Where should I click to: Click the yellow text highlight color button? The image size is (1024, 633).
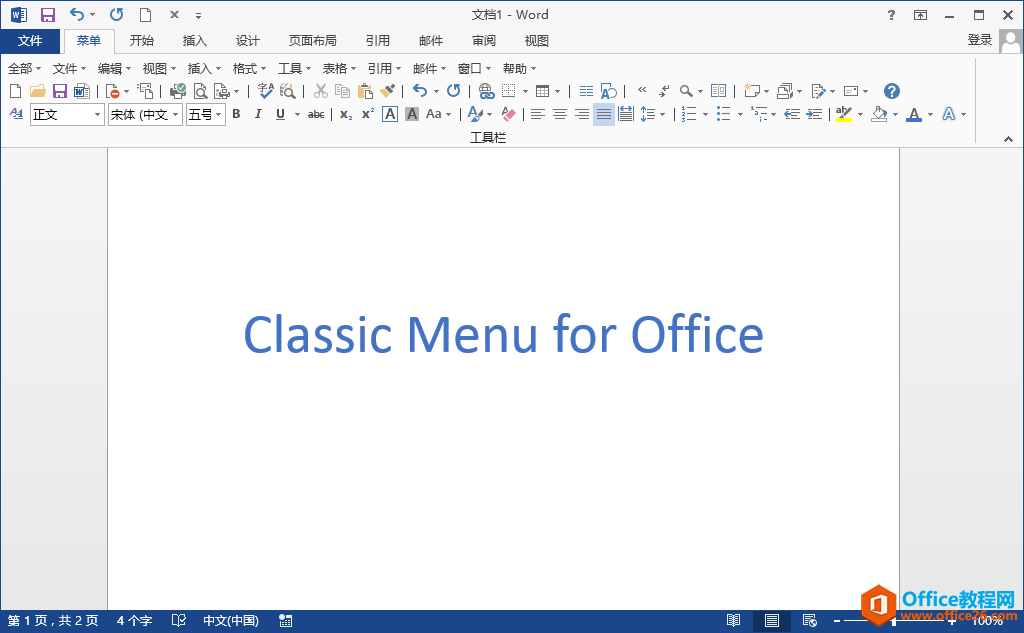(844, 114)
